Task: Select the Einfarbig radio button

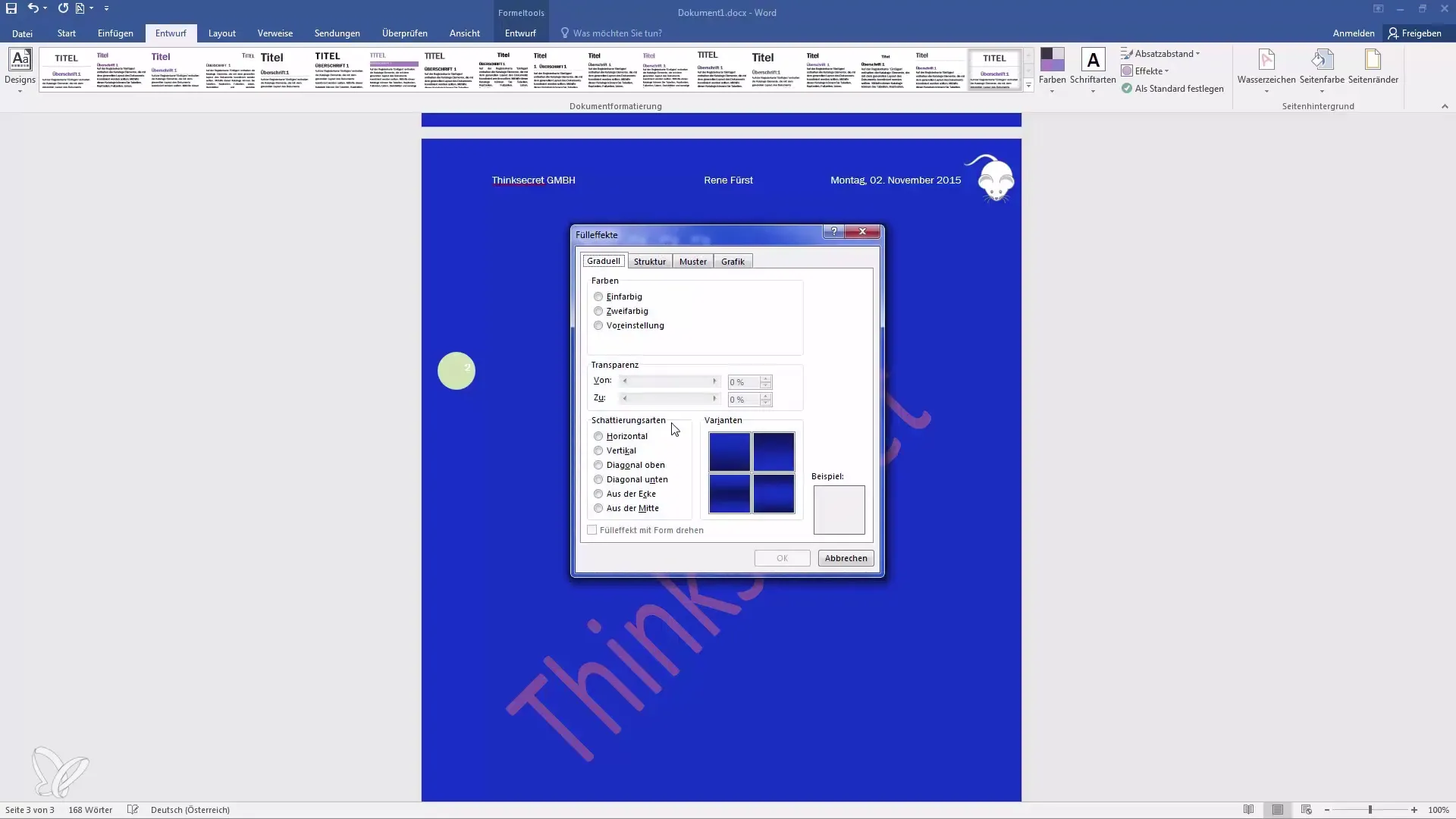Action: 598,297
